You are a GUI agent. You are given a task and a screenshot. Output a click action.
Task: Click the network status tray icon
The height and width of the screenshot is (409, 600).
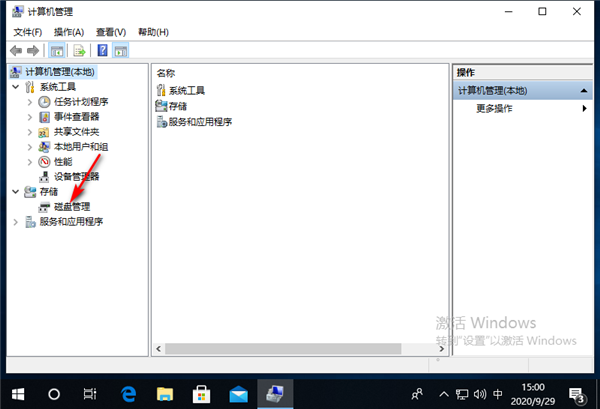462,394
